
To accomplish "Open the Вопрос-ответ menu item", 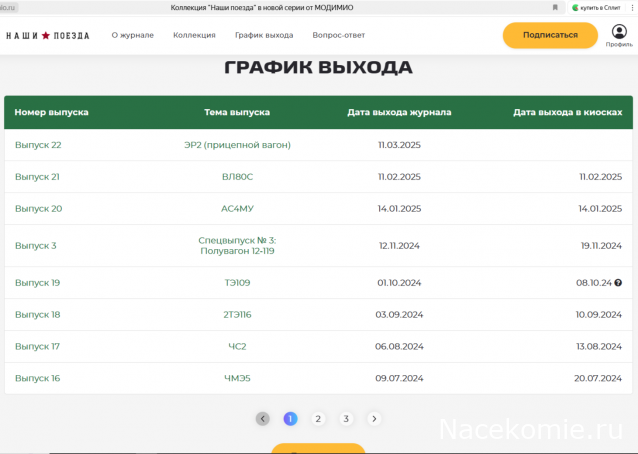I will 341,35.
